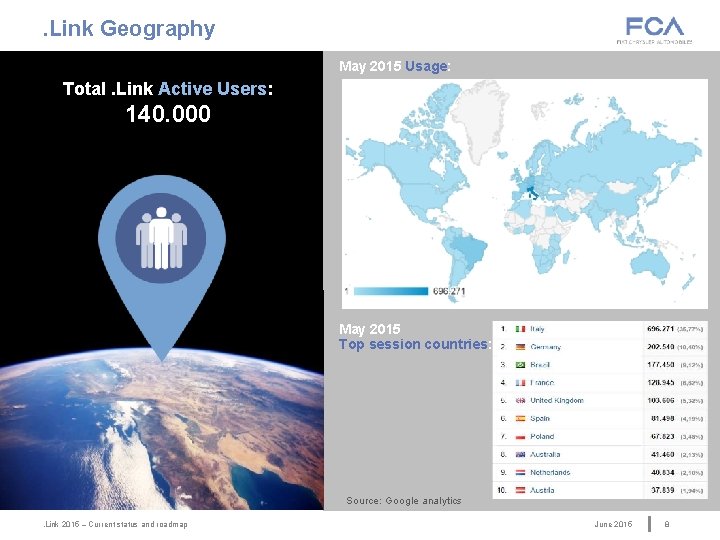720x540 pixels.
Task: Click the Brazil flag icon
Action: pos(520,365)
